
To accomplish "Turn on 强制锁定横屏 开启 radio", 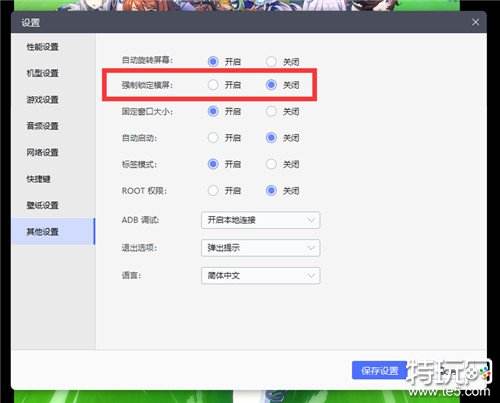I will click(213, 85).
